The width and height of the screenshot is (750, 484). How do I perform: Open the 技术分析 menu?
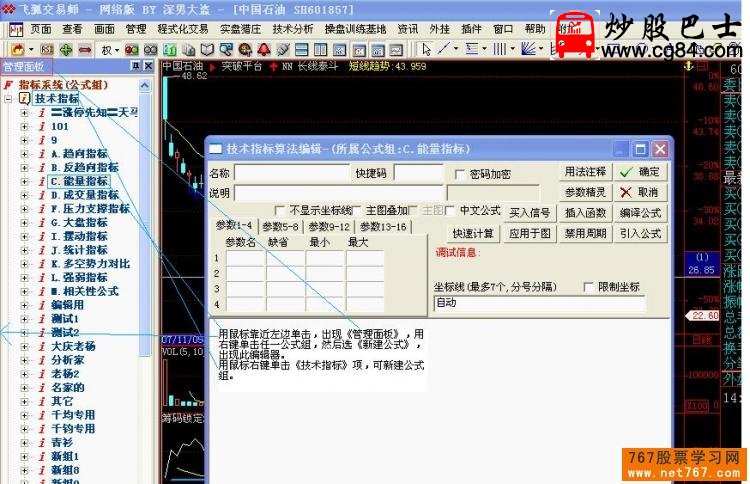(x=293, y=29)
